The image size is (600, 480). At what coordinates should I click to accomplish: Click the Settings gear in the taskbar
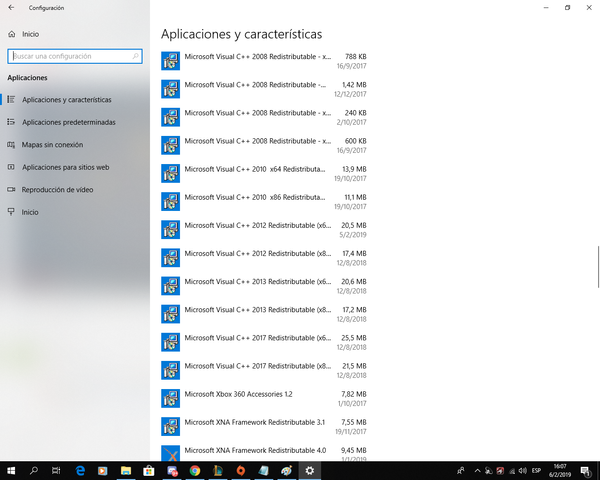(x=310, y=470)
